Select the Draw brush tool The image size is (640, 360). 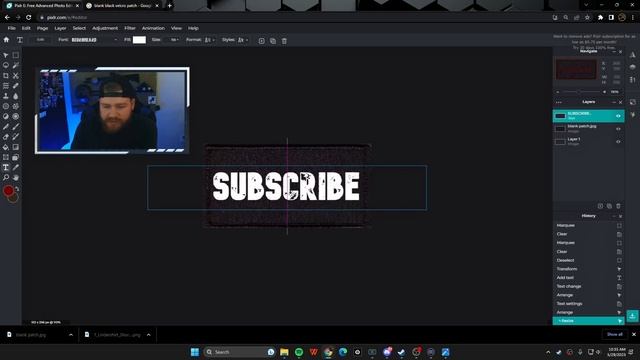[x=16, y=127]
